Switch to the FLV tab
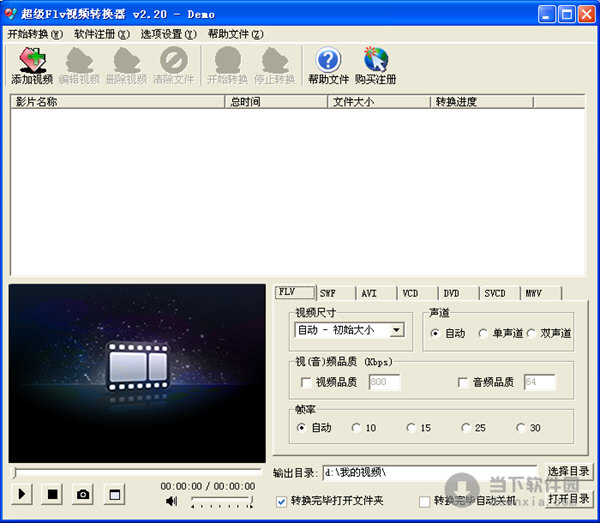This screenshot has height=523, width=600. pyautogui.click(x=295, y=293)
